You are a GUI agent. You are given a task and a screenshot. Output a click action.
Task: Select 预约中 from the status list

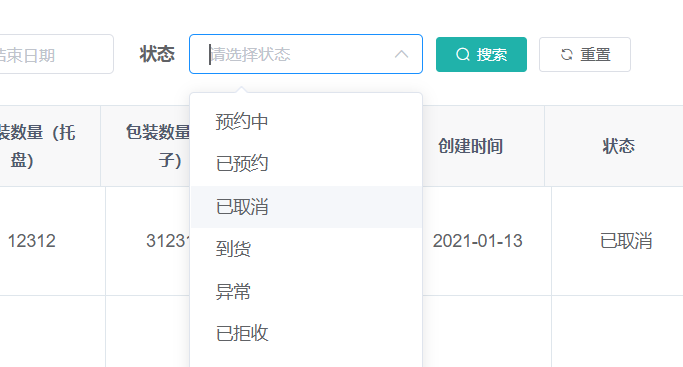306,121
